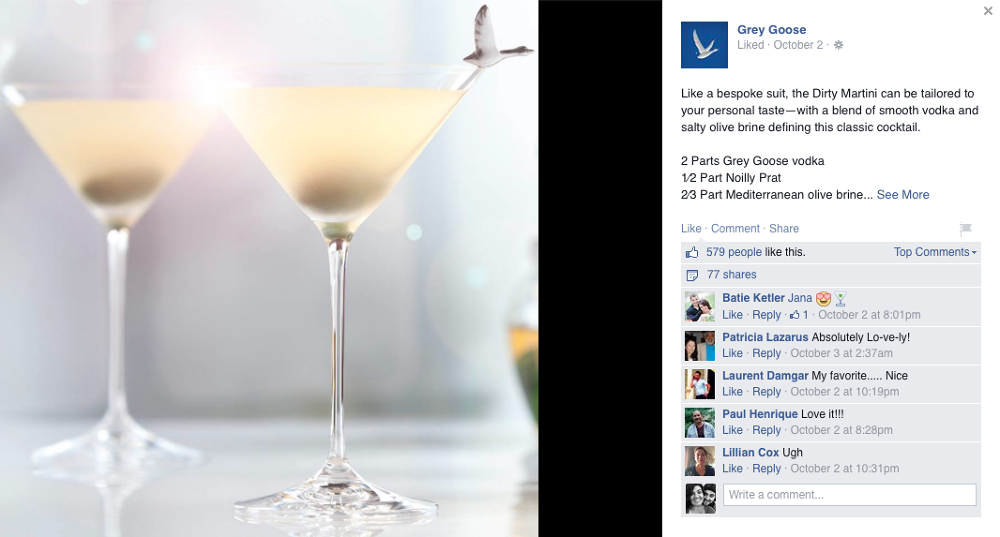Open Batie Ketler's profile picture
The height and width of the screenshot is (537, 1000).
coord(700,307)
